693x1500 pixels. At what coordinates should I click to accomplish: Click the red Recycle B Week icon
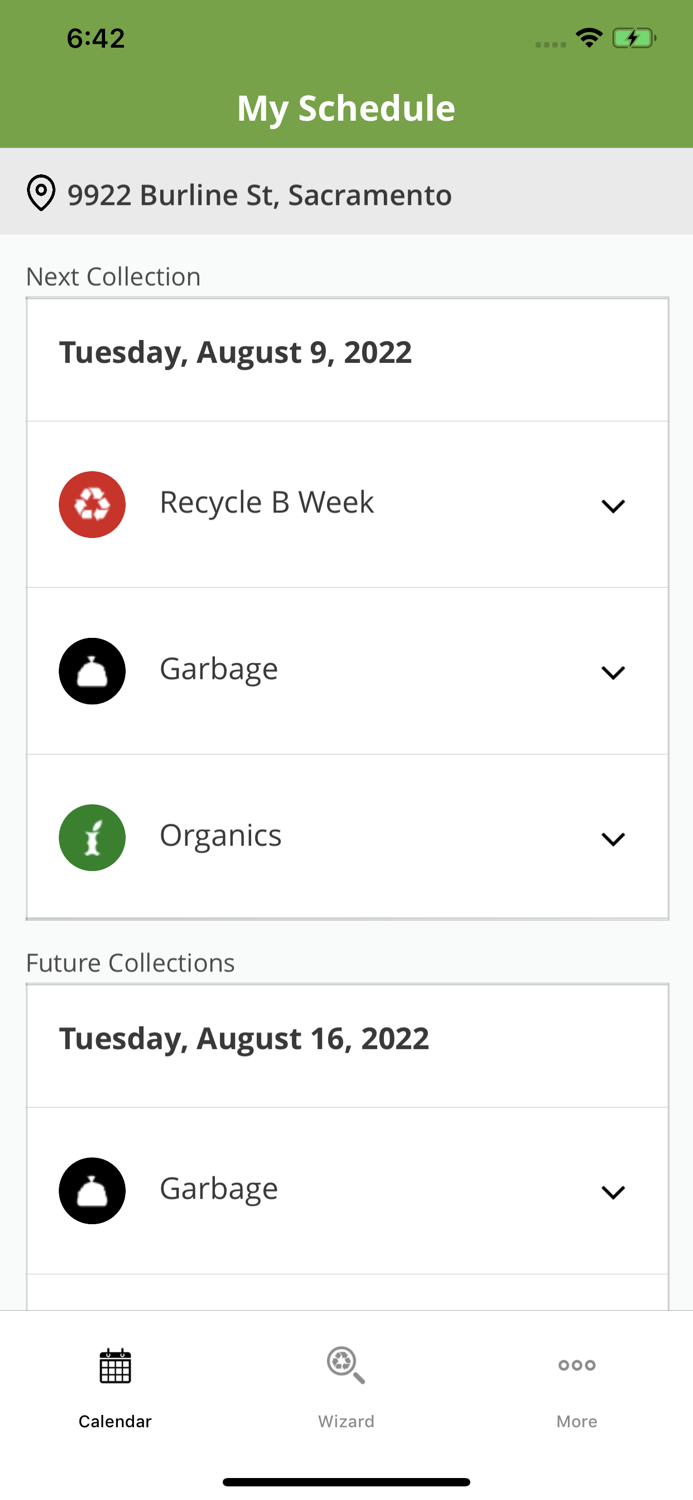[92, 504]
